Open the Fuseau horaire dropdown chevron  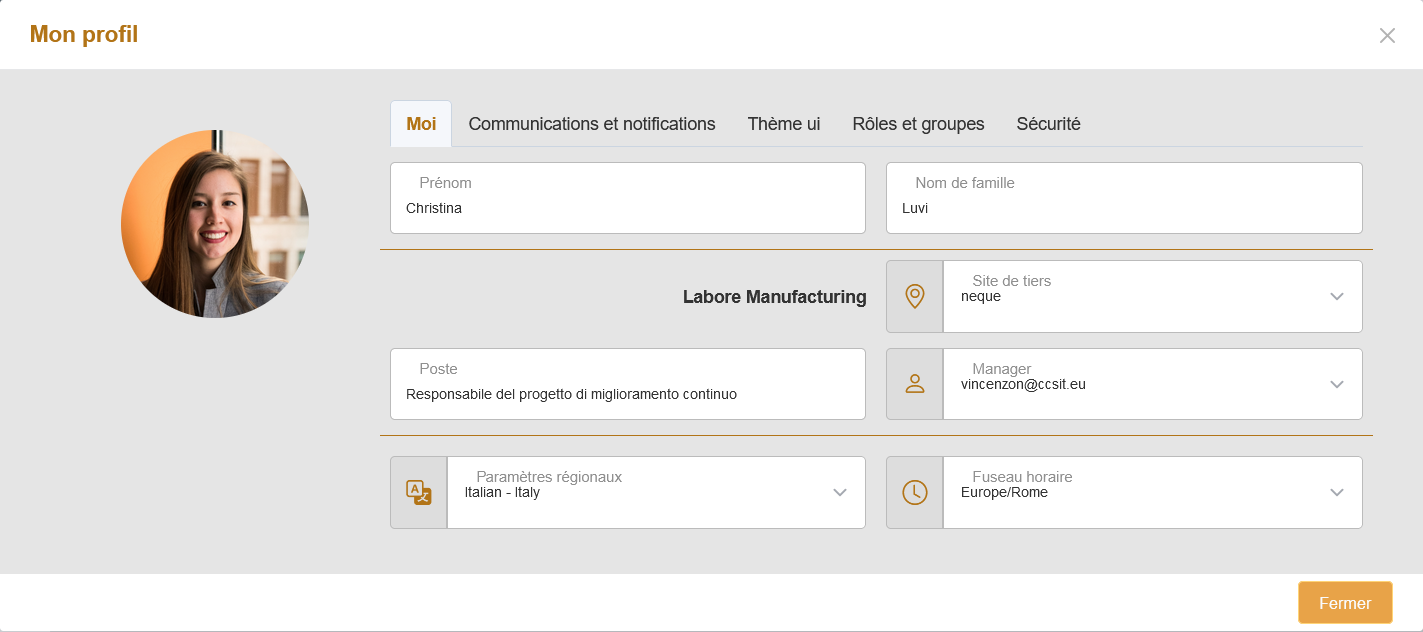coord(1337,492)
